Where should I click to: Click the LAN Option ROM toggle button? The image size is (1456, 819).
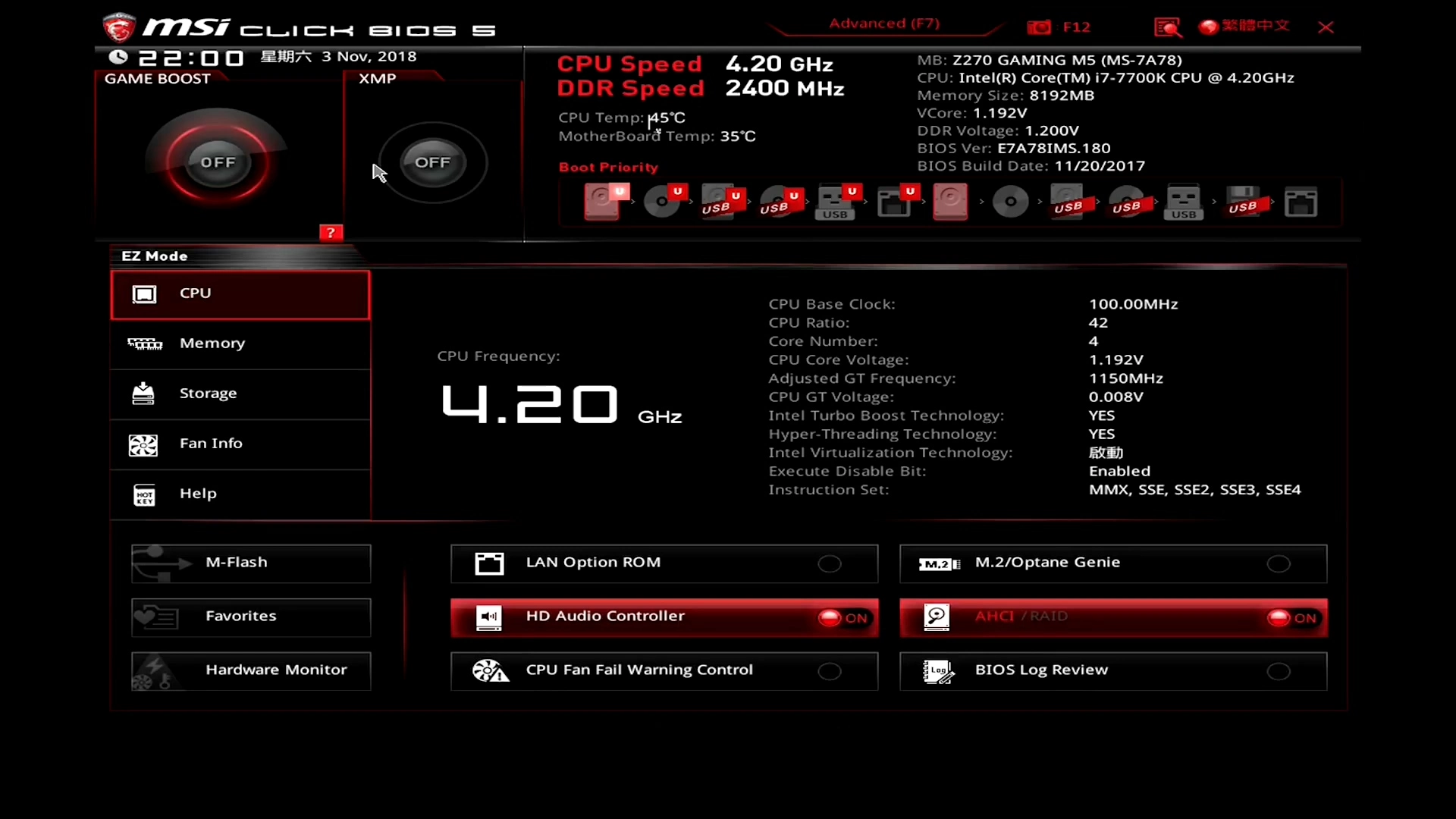831,563
